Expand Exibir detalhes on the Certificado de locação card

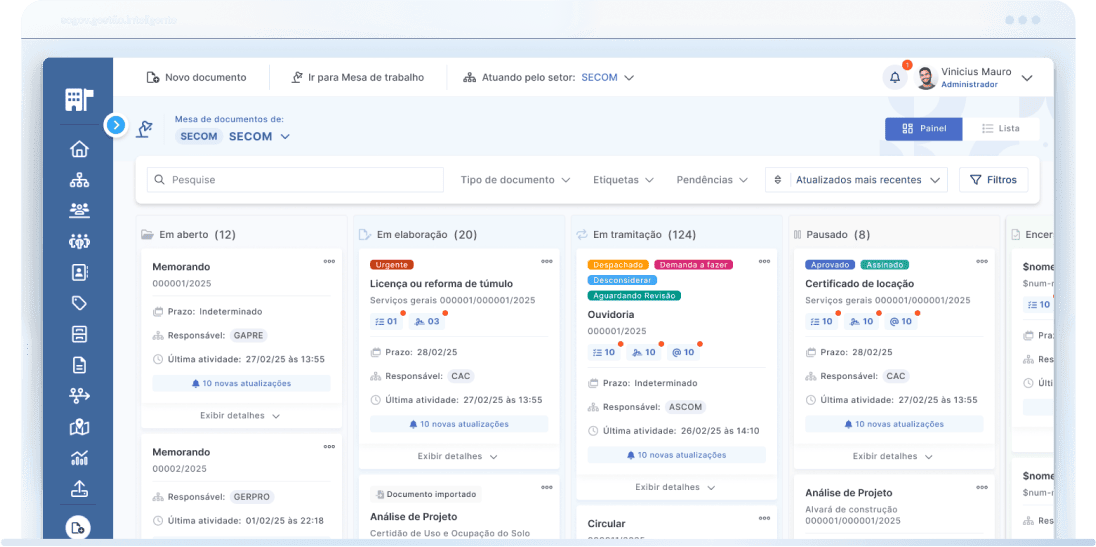click(894, 456)
